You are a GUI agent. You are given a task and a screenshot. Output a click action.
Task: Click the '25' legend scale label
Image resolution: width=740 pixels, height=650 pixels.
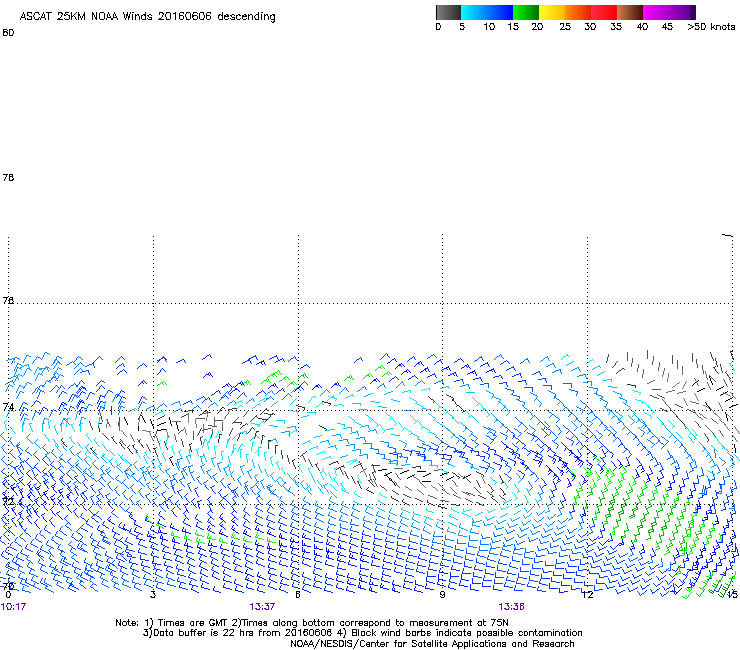565,27
